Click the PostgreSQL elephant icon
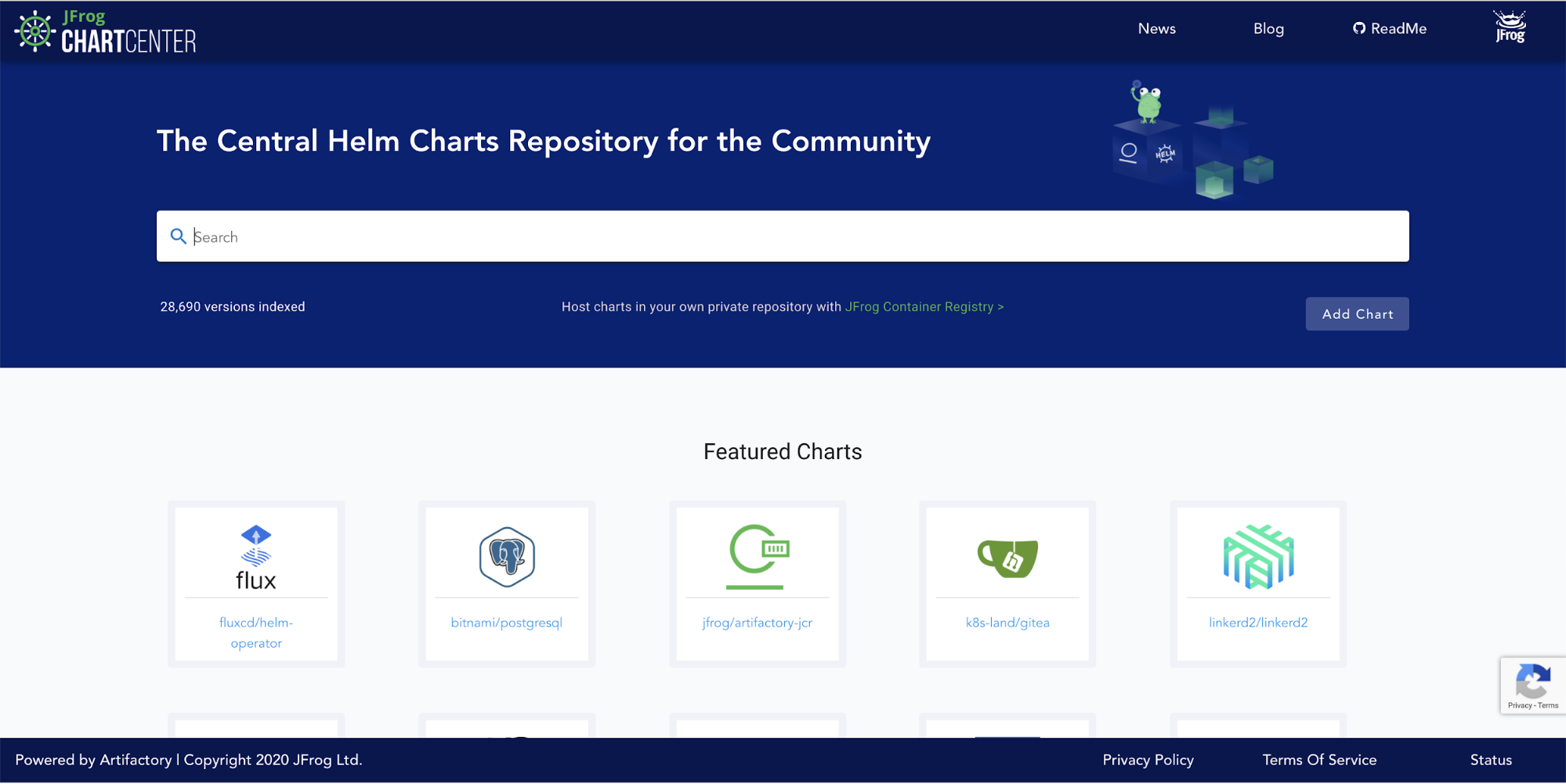 pyautogui.click(x=506, y=556)
